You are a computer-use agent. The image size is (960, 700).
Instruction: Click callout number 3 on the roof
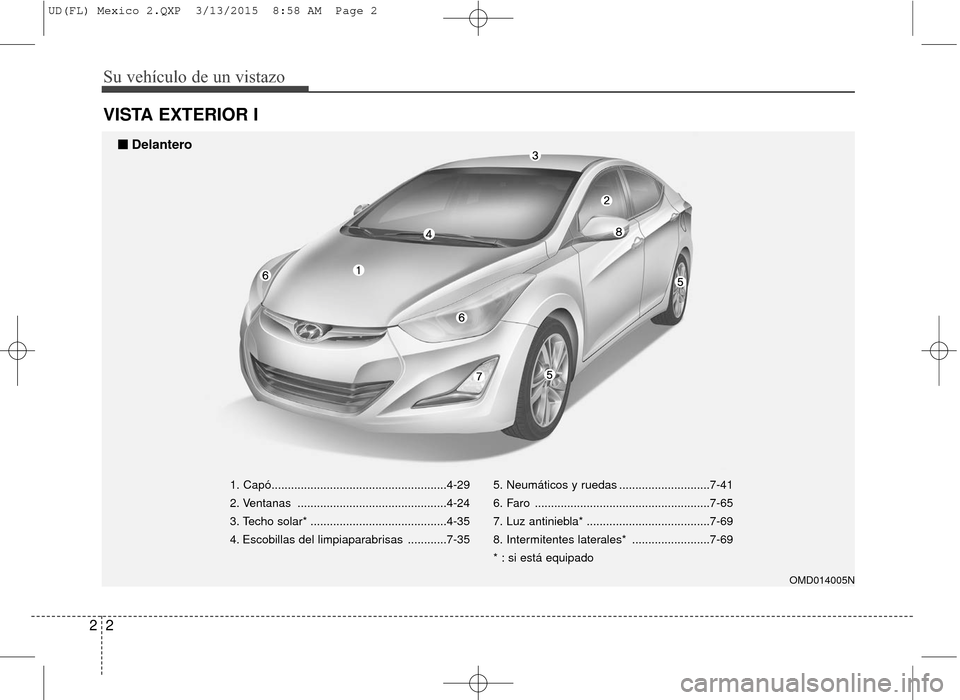535,156
